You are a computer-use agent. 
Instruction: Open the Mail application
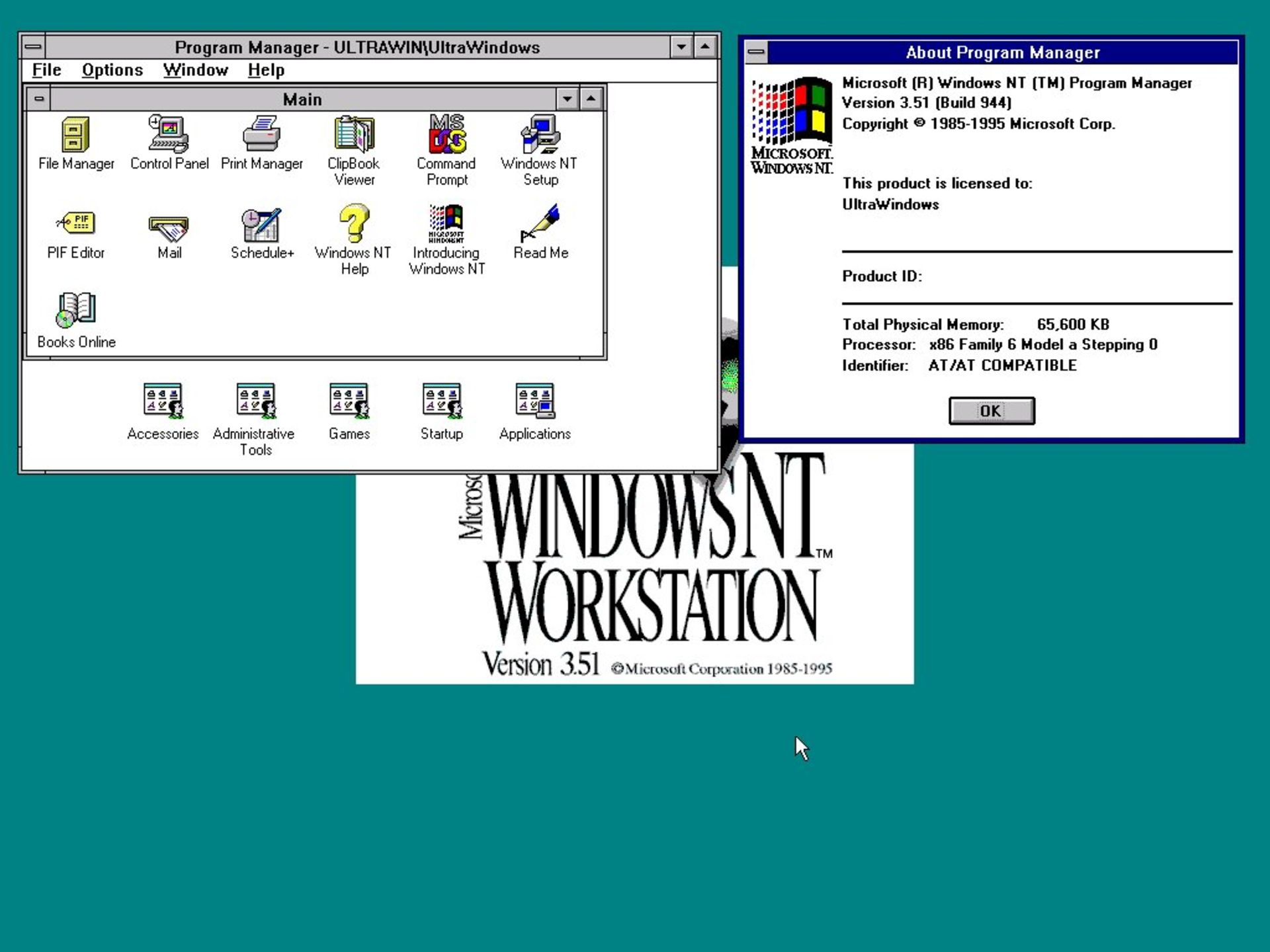tap(168, 228)
